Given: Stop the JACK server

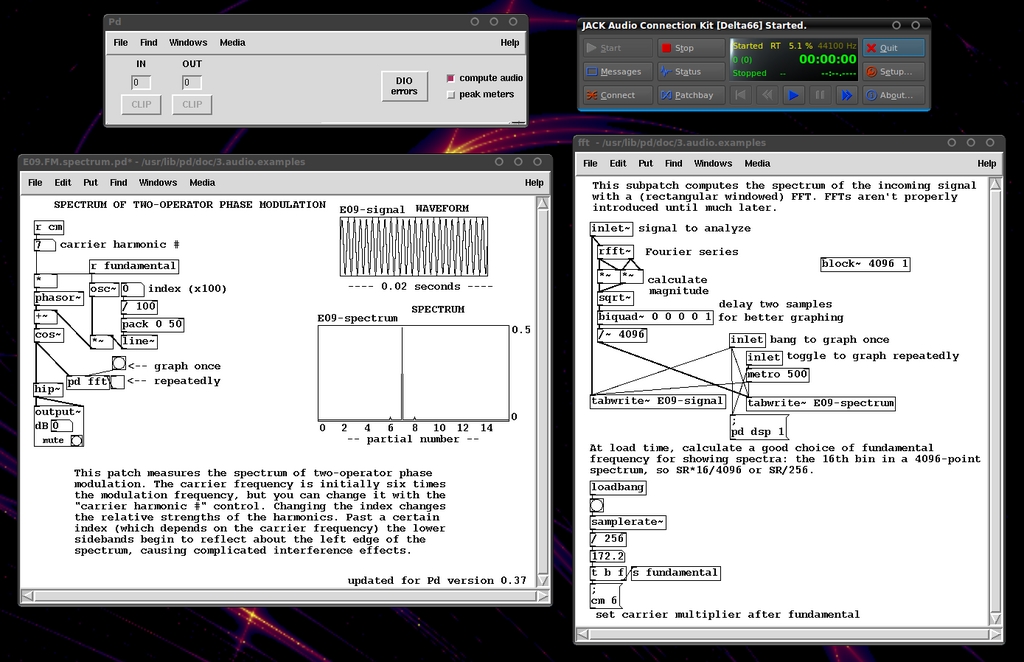Looking at the screenshot, I should pyautogui.click(x=686, y=47).
